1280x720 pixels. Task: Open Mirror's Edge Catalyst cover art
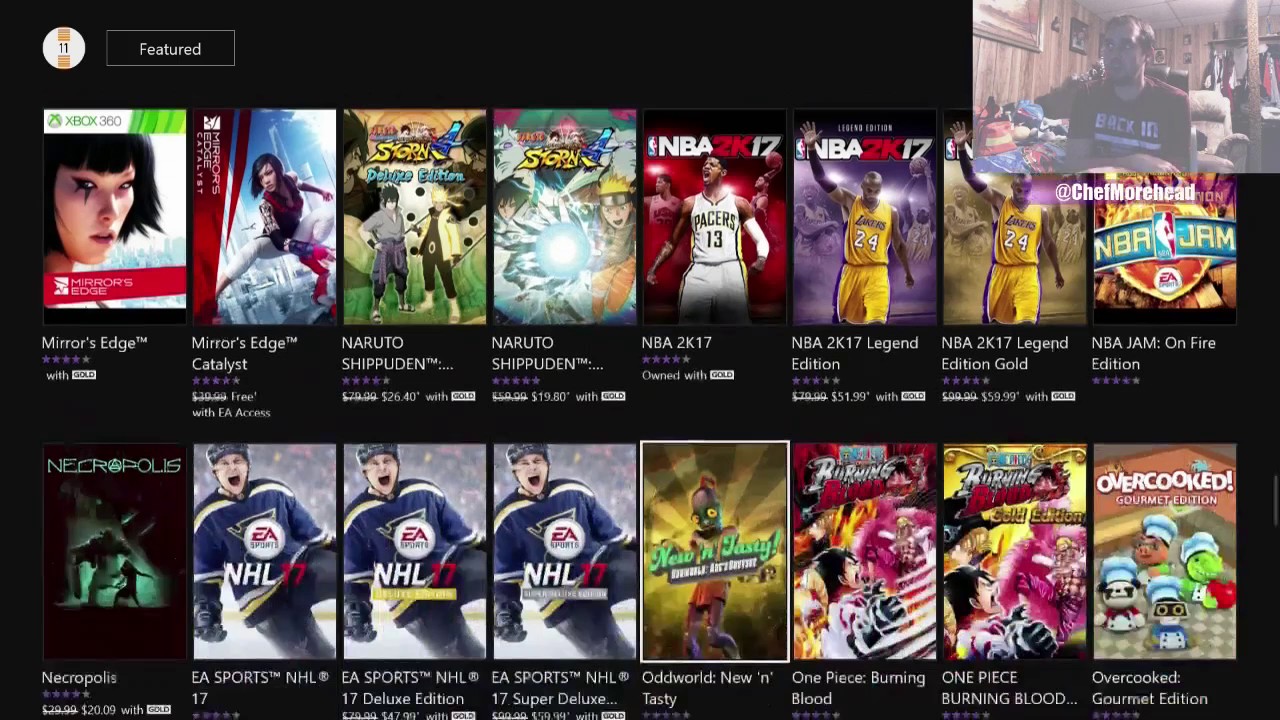click(x=265, y=217)
